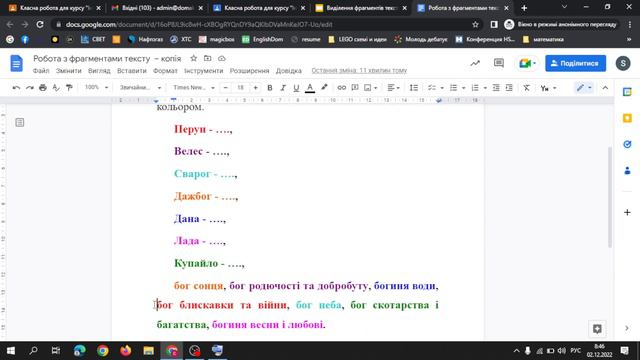Open the activity dashboard trend icon
The height and width of the screenshot is (360, 640).
pos(475,63)
